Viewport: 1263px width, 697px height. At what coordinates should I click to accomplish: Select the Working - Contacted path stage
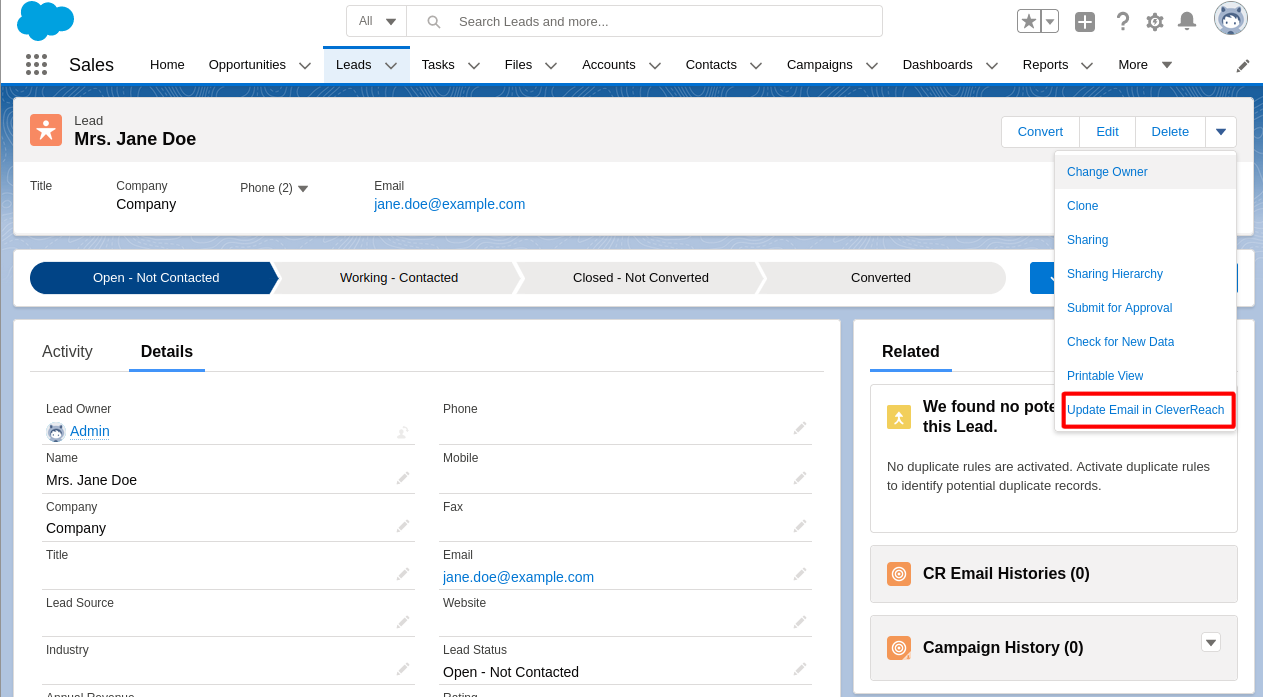(x=399, y=278)
